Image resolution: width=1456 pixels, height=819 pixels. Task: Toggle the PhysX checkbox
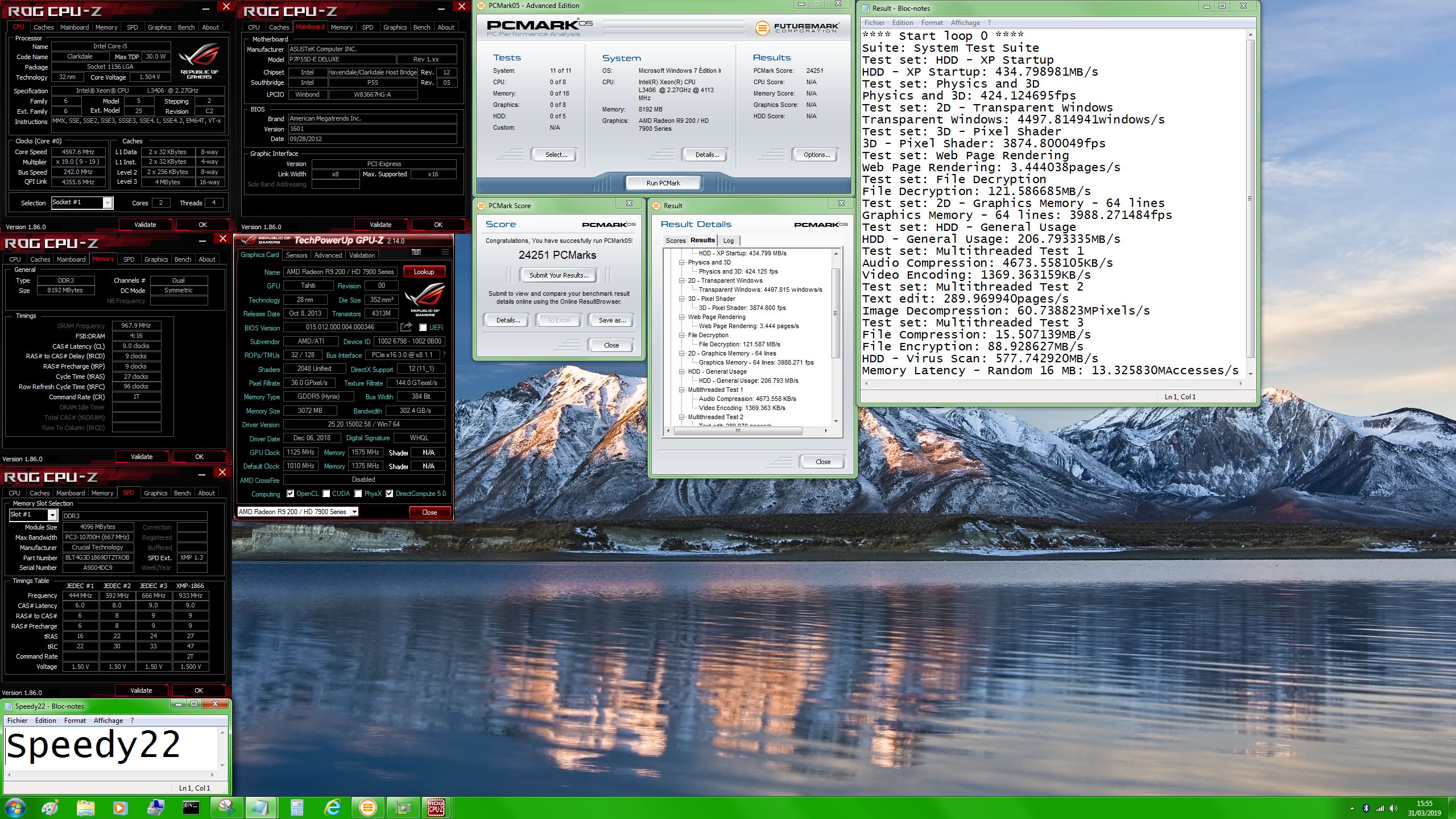(358, 494)
